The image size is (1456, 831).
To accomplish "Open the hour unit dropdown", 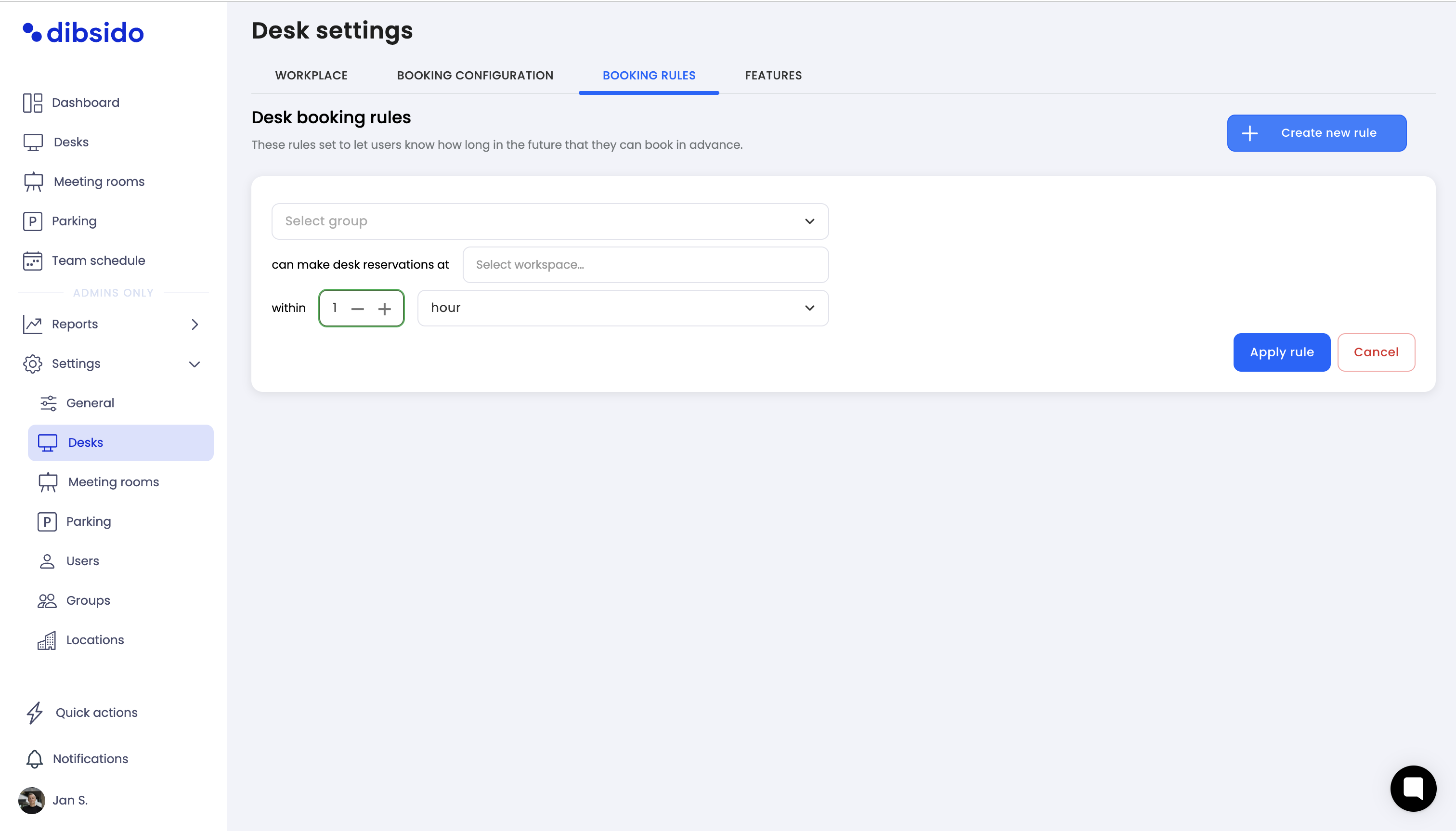I will [623, 308].
